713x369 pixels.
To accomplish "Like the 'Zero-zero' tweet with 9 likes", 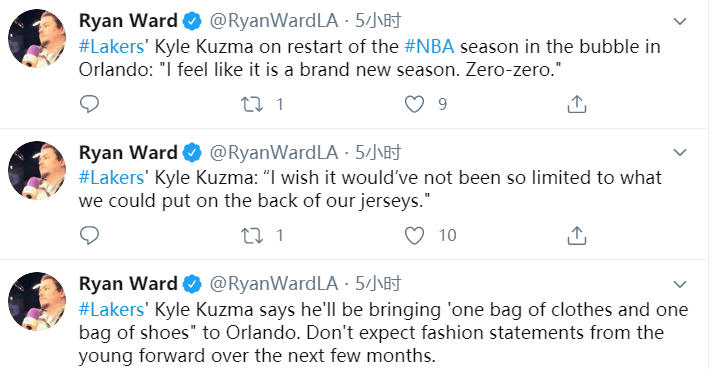I will tap(414, 104).
